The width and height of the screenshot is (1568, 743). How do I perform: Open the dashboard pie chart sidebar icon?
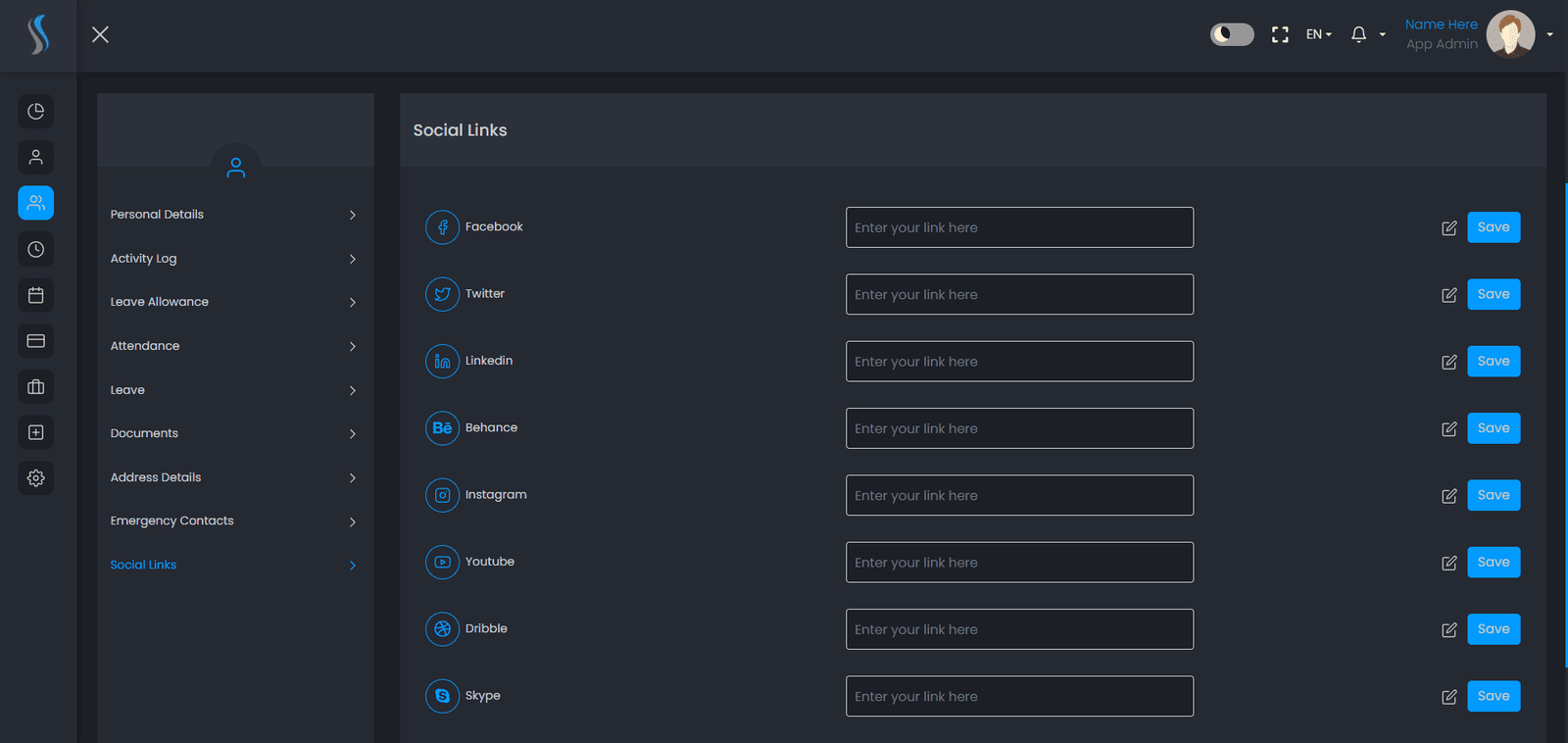point(36,111)
